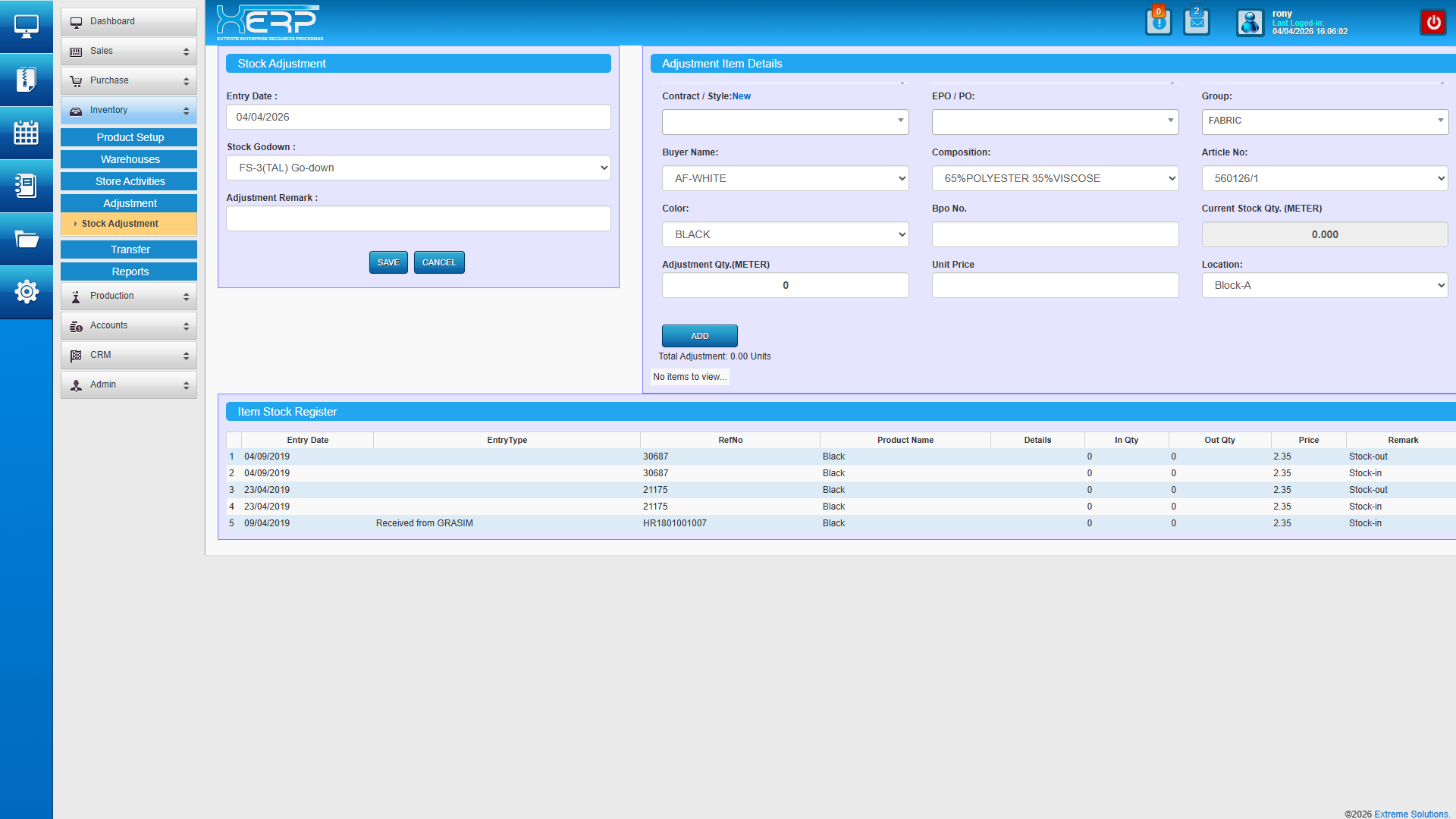Click the user profile avatar icon
Screen dimensions: 1456x819
[1250, 22]
